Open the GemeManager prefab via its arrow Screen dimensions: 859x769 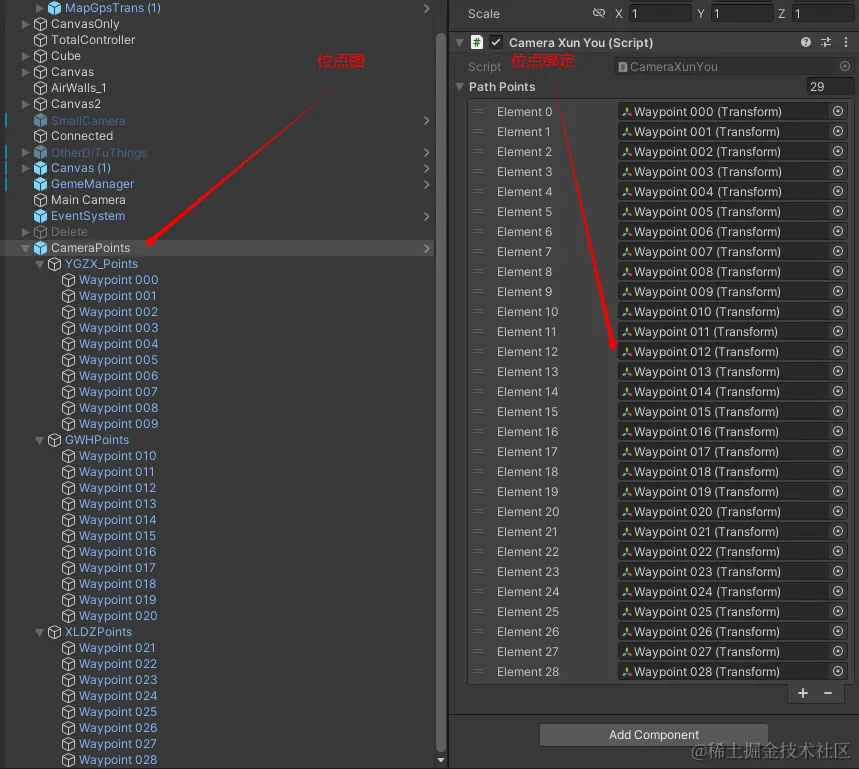(x=427, y=185)
